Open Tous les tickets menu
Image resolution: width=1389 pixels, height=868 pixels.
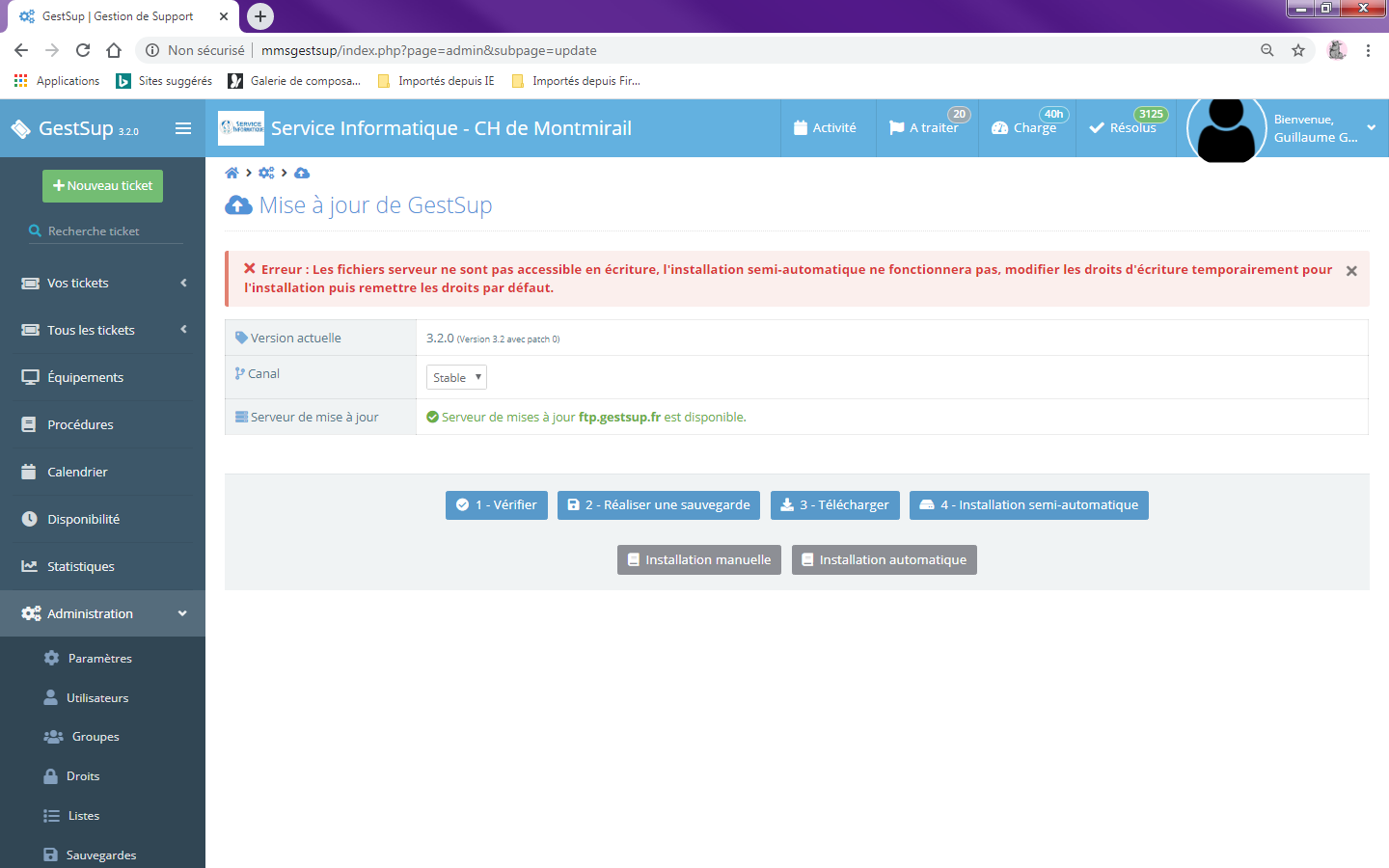click(x=102, y=330)
